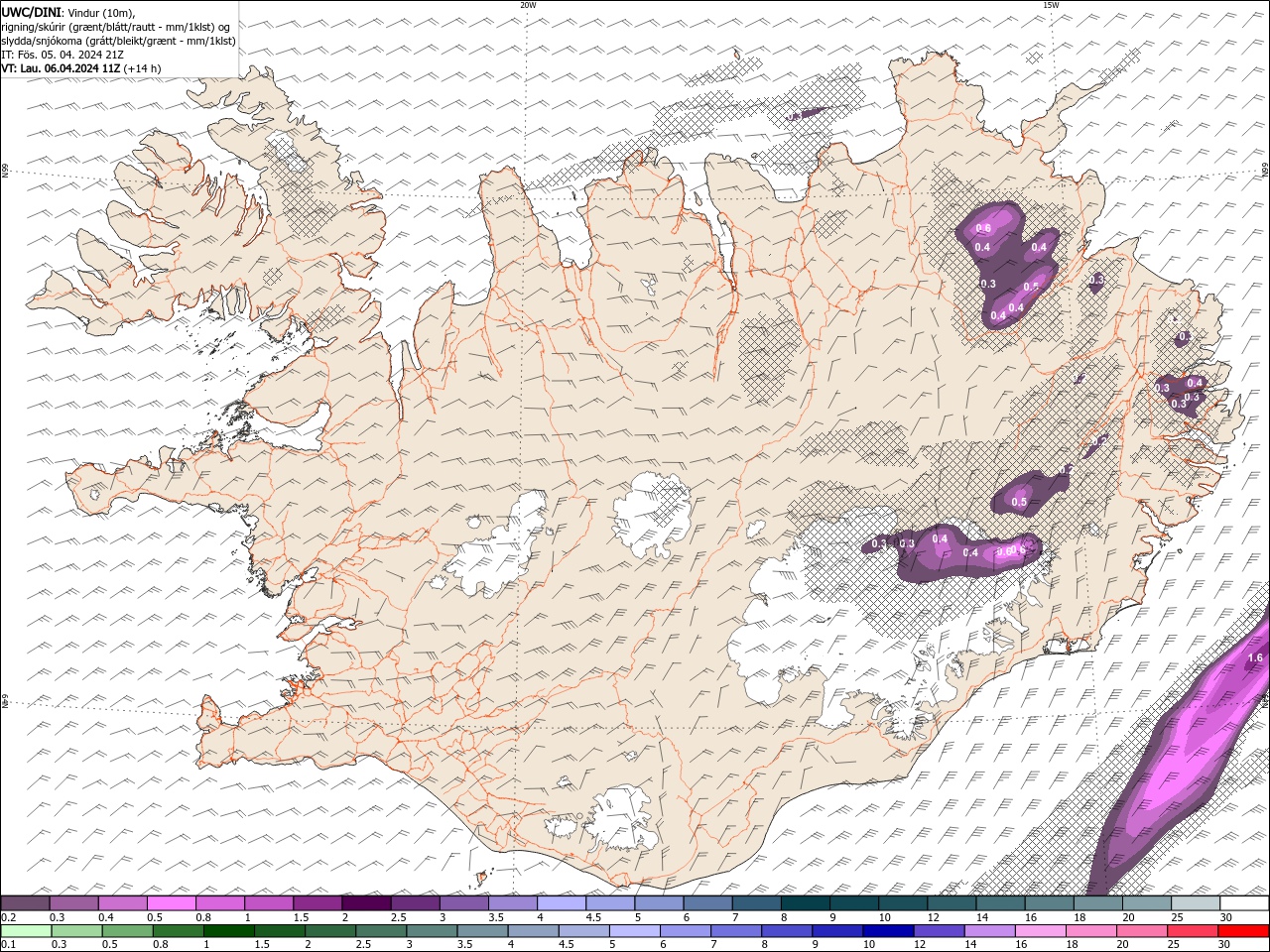Click the (+14 h) forecast offset text
Image resolution: width=1270 pixels, height=952 pixels.
[x=143, y=68]
